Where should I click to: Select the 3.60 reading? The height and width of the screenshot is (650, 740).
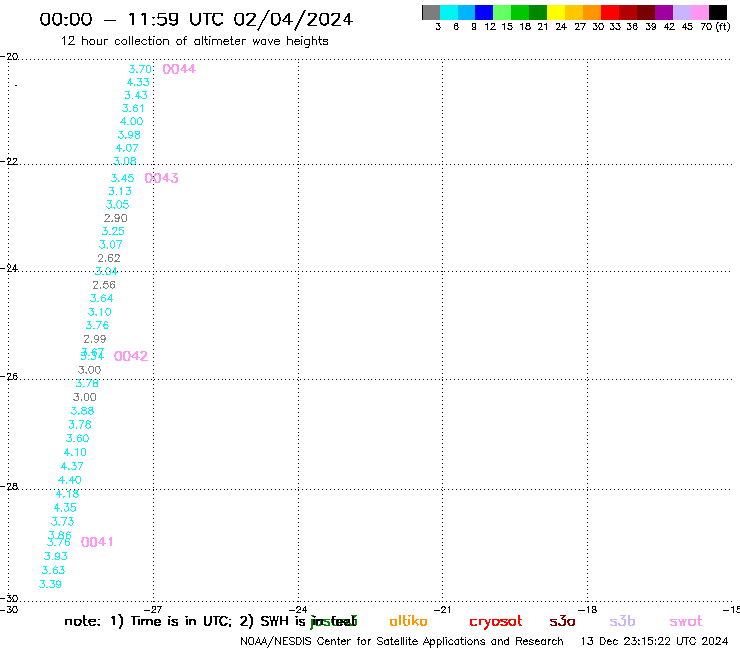pos(77,439)
